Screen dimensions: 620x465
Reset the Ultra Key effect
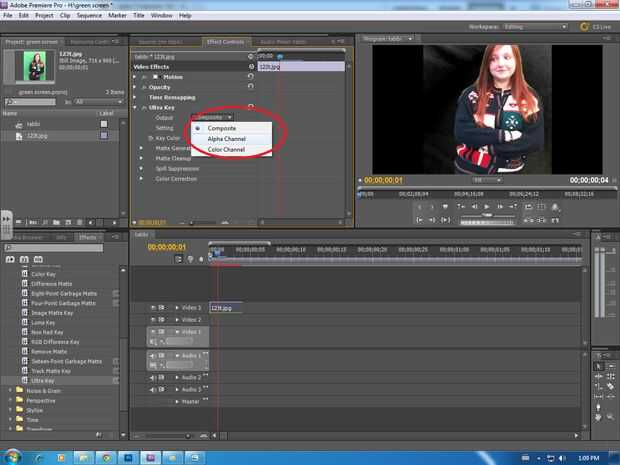click(251, 106)
